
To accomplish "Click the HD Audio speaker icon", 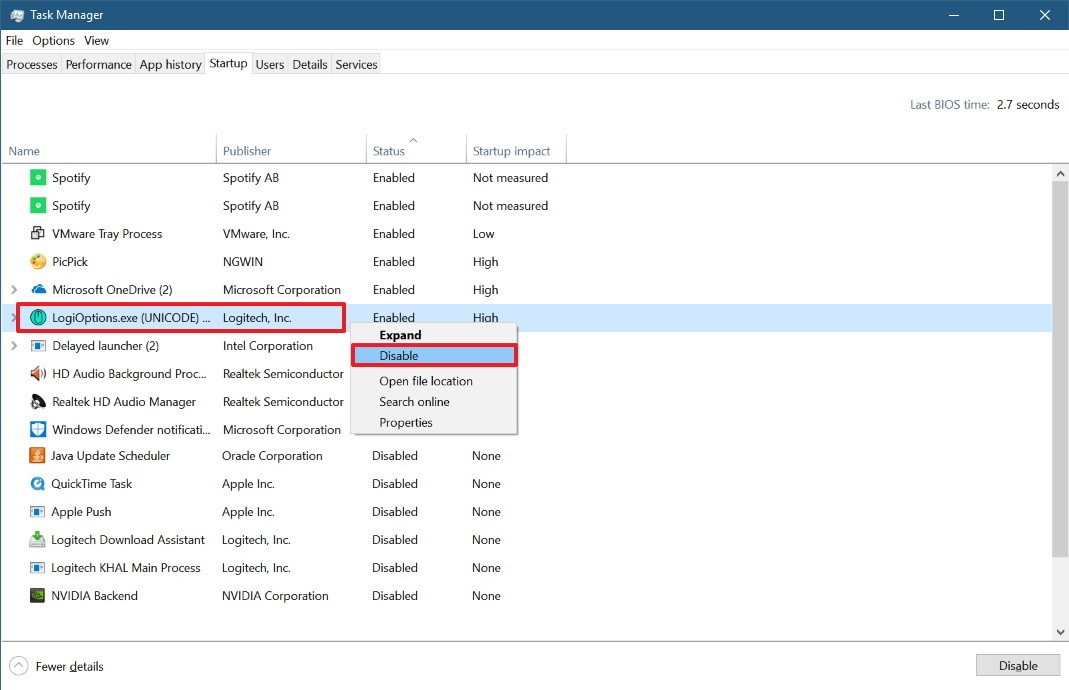I will point(38,374).
